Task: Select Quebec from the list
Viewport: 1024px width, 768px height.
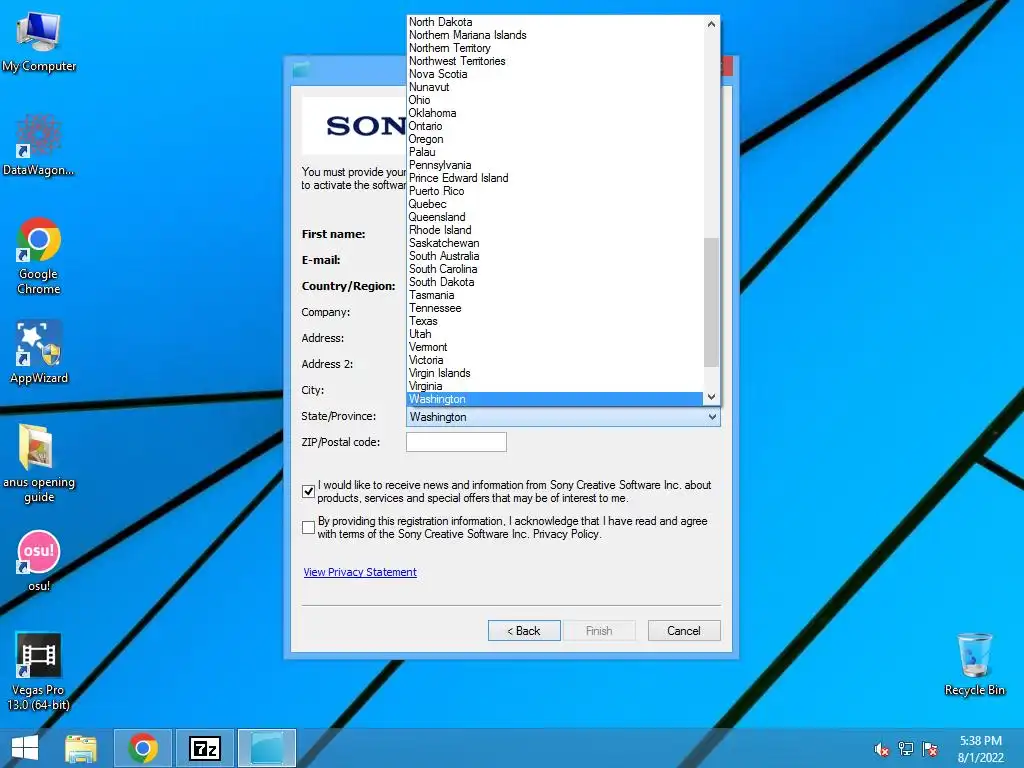Action: tap(555, 204)
